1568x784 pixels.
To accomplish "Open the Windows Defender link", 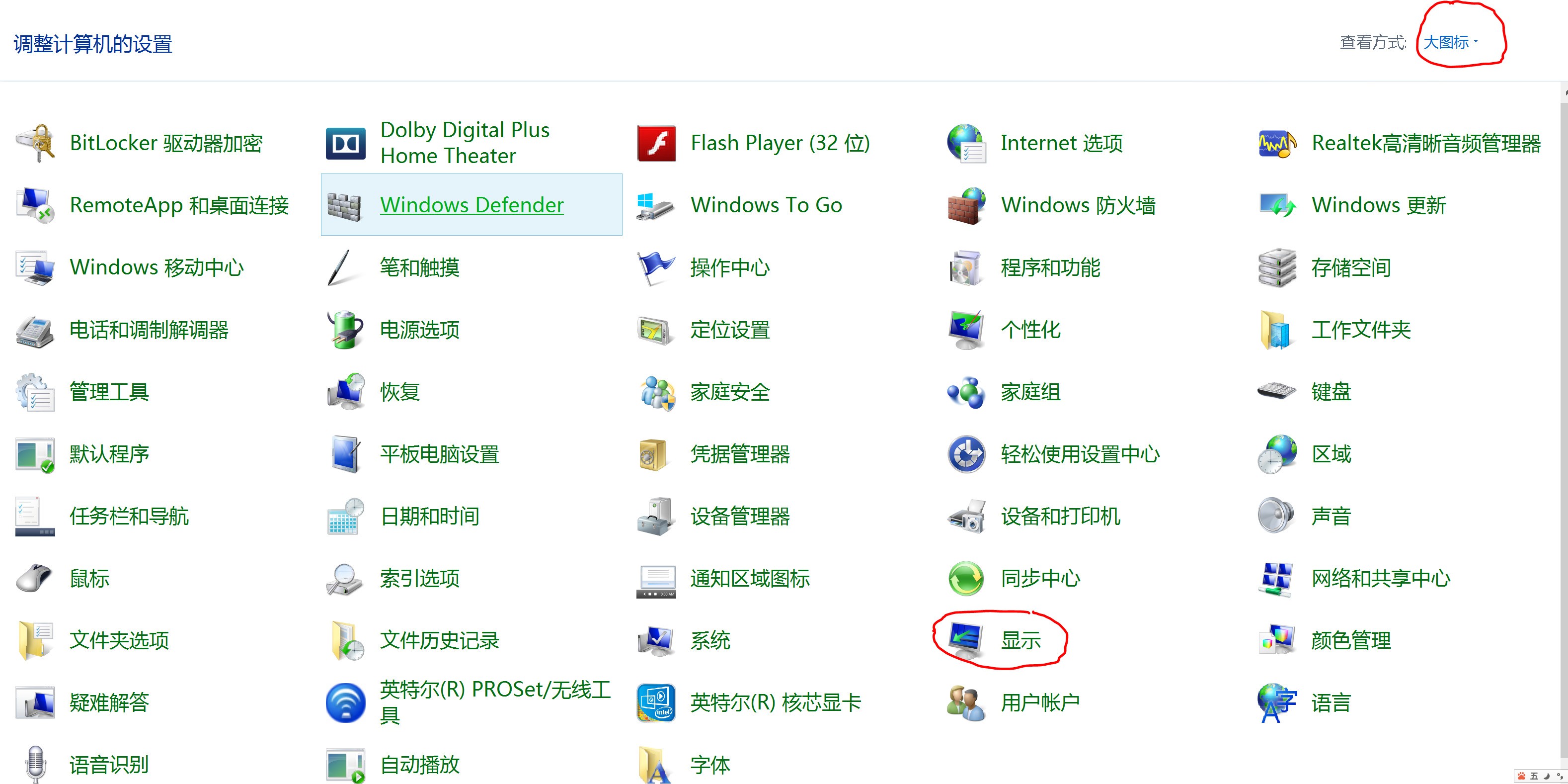I will 471,205.
